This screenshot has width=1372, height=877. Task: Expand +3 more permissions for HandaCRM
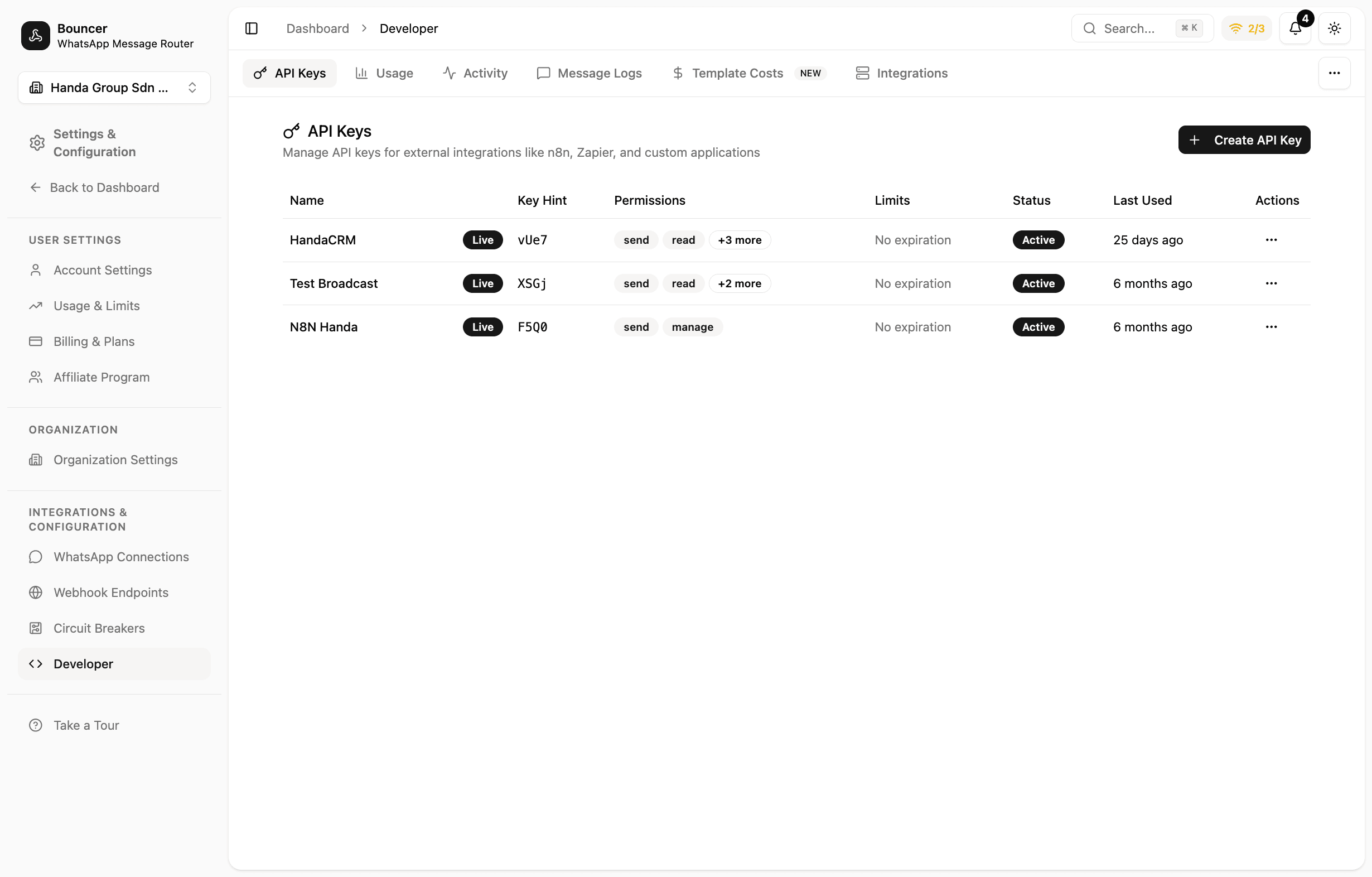point(740,240)
